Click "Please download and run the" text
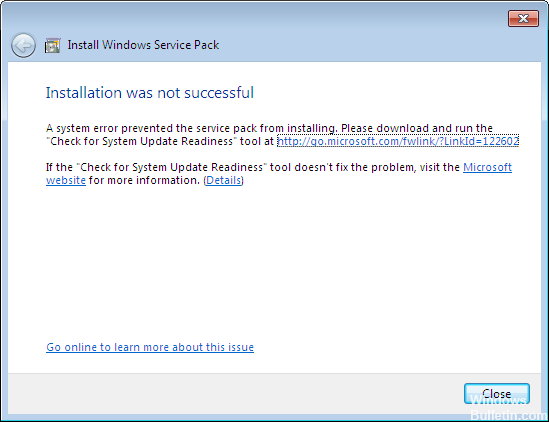The width and height of the screenshot is (549, 422). [417, 128]
